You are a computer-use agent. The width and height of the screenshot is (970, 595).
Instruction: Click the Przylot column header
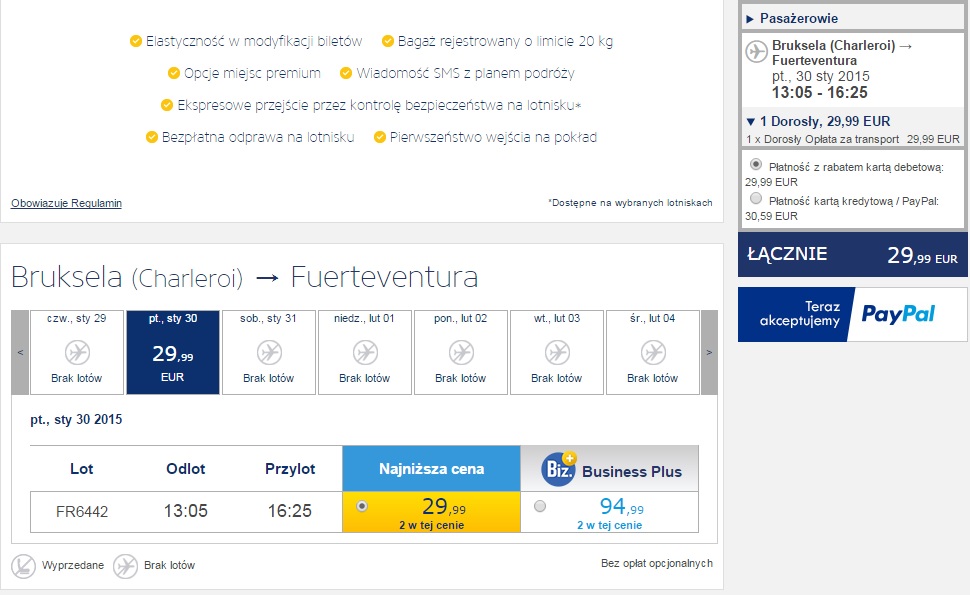point(290,469)
